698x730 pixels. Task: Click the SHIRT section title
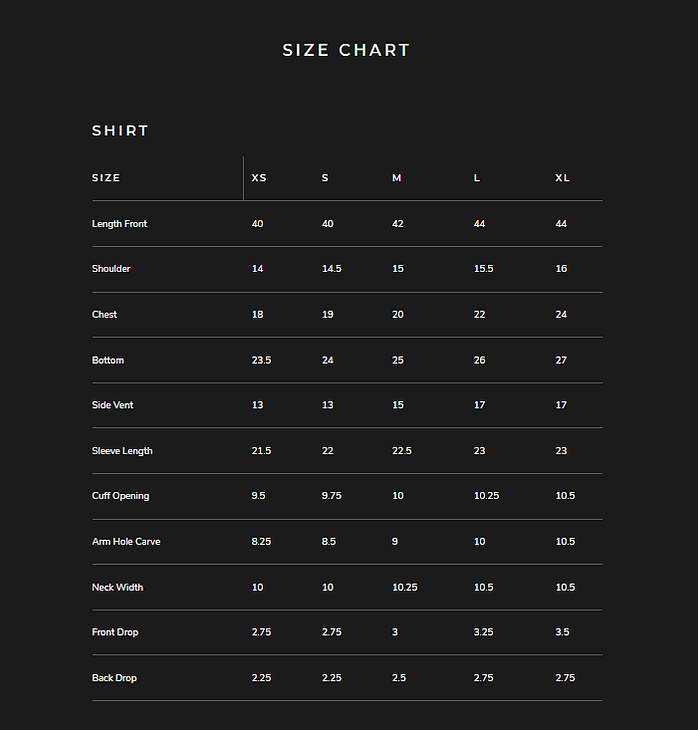(120, 131)
